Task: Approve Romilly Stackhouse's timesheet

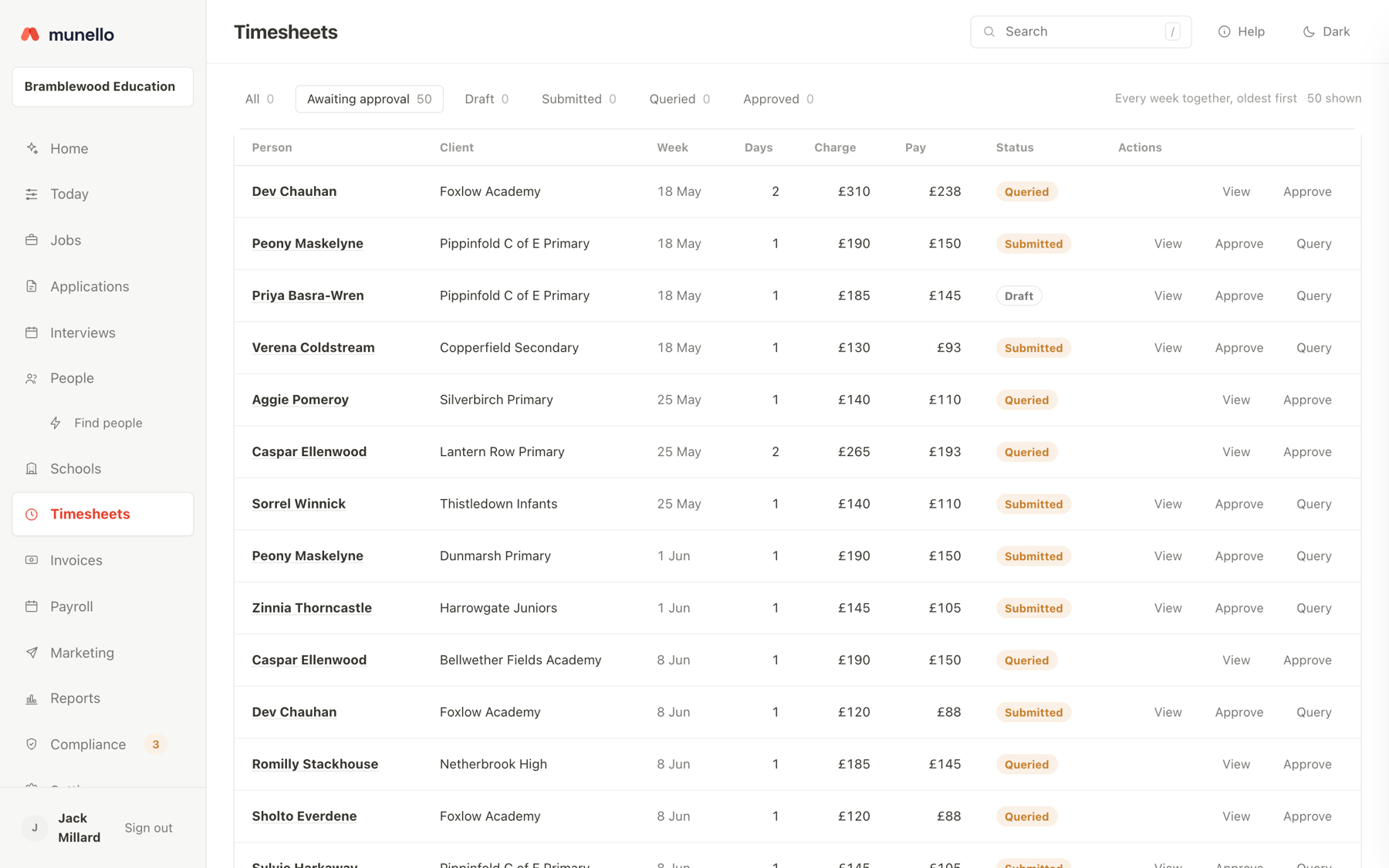Action: coord(1307,765)
